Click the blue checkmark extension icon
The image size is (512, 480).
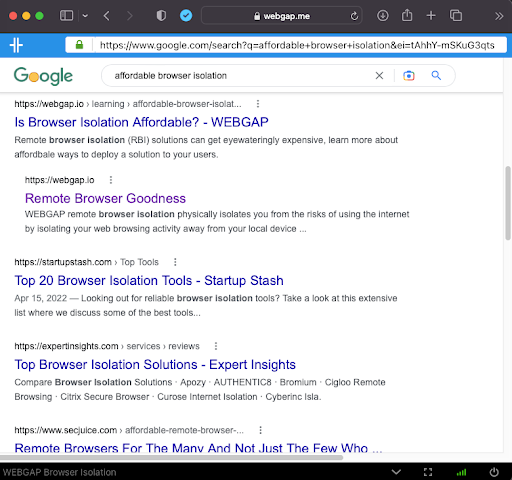point(186,16)
